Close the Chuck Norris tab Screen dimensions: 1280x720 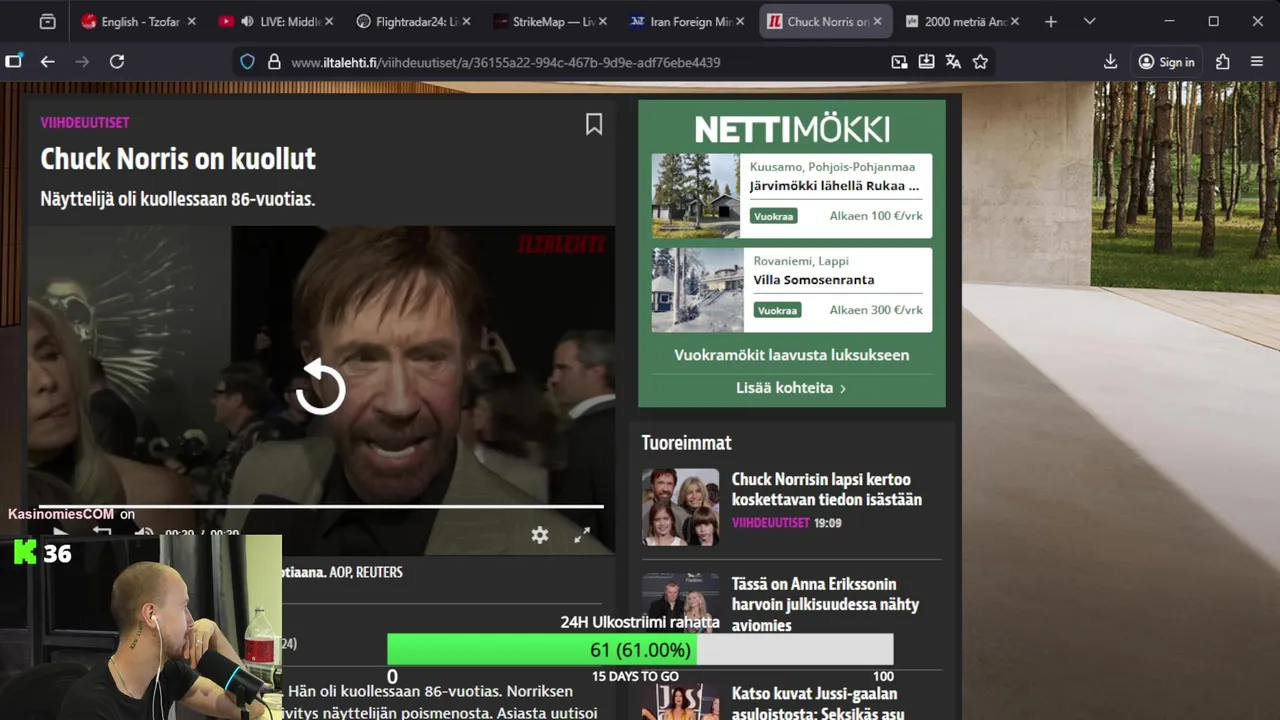click(x=877, y=21)
